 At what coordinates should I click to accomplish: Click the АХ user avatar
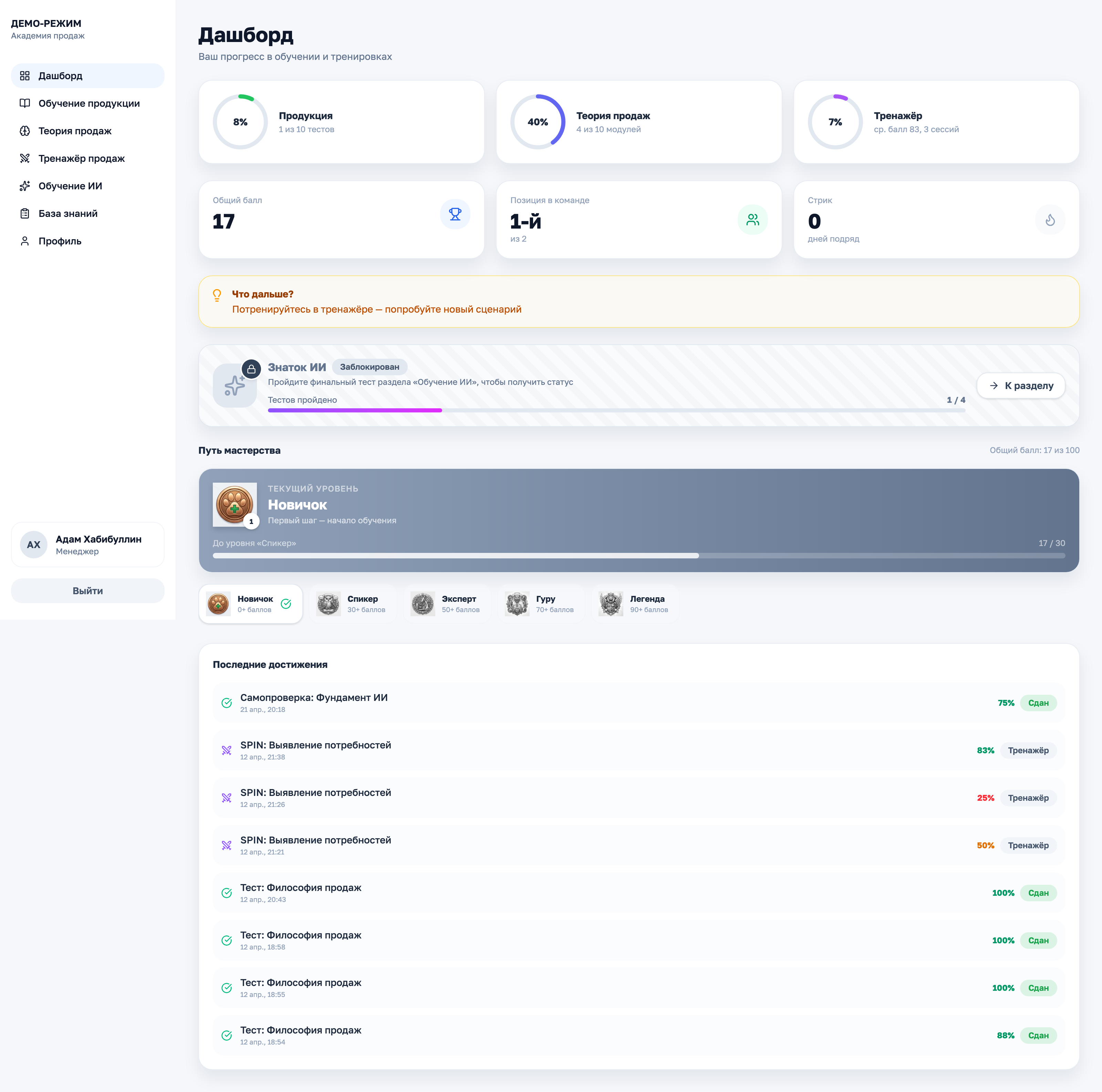tap(34, 545)
